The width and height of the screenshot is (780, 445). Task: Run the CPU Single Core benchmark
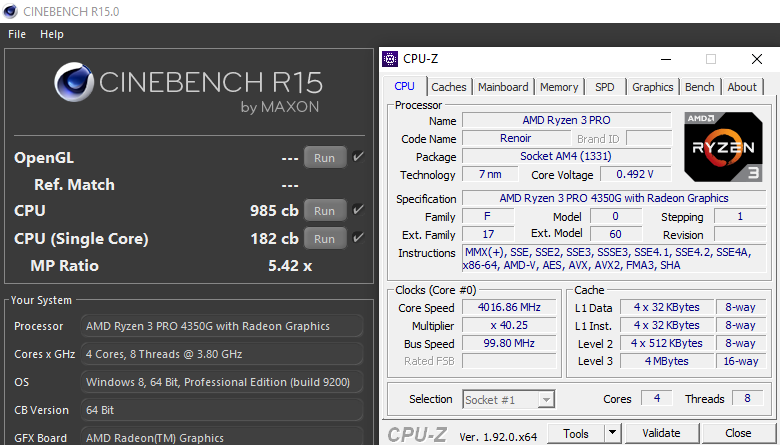coord(324,239)
